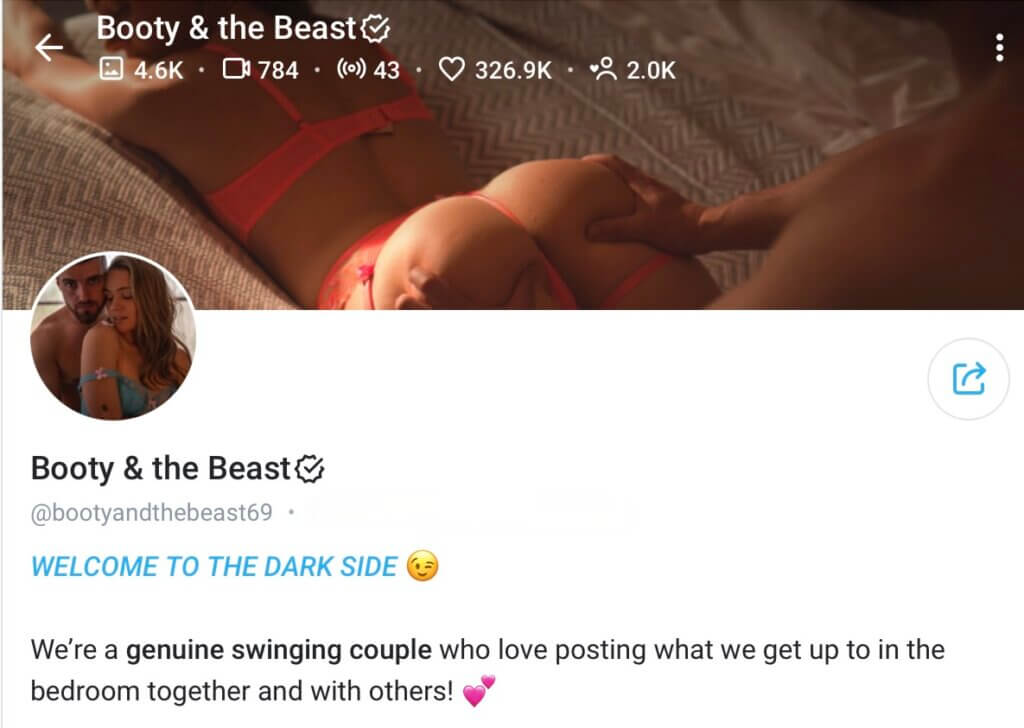This screenshot has width=1024, height=728.
Task: Go back using the left arrow
Action: click(49, 48)
